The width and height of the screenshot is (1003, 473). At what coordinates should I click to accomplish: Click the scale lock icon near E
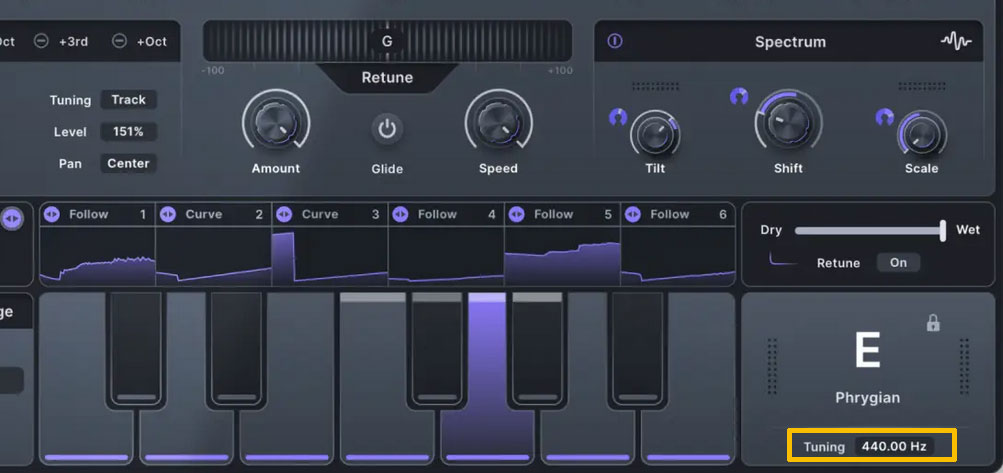tap(933, 323)
